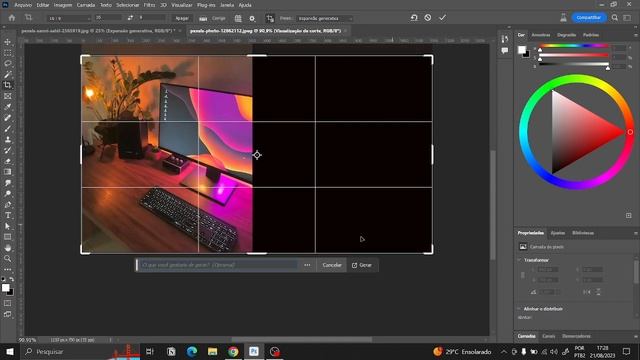This screenshot has width=640, height=360.
Task: Click the Gerar button
Action: 362,265
